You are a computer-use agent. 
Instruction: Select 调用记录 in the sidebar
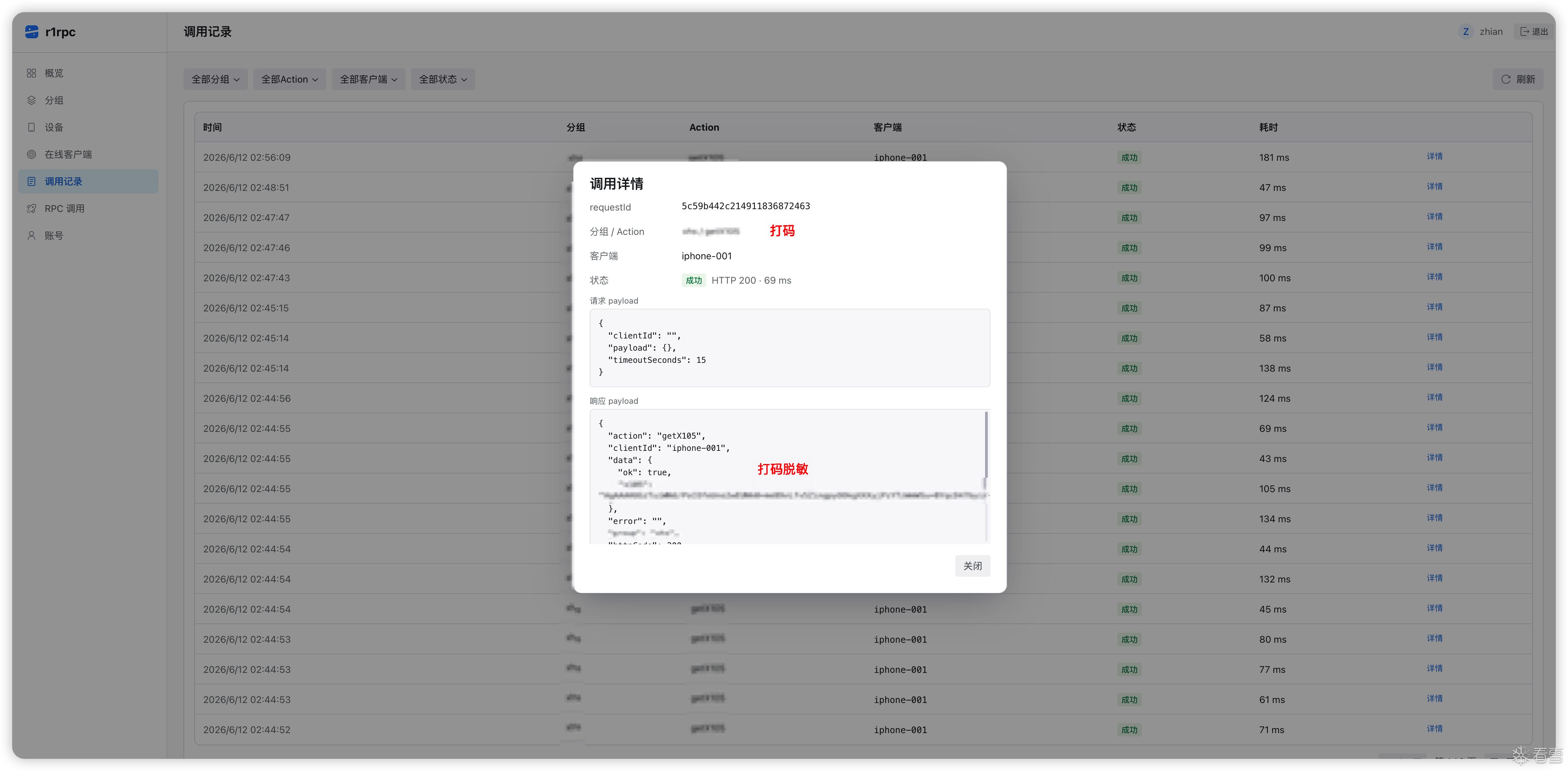[x=88, y=181]
